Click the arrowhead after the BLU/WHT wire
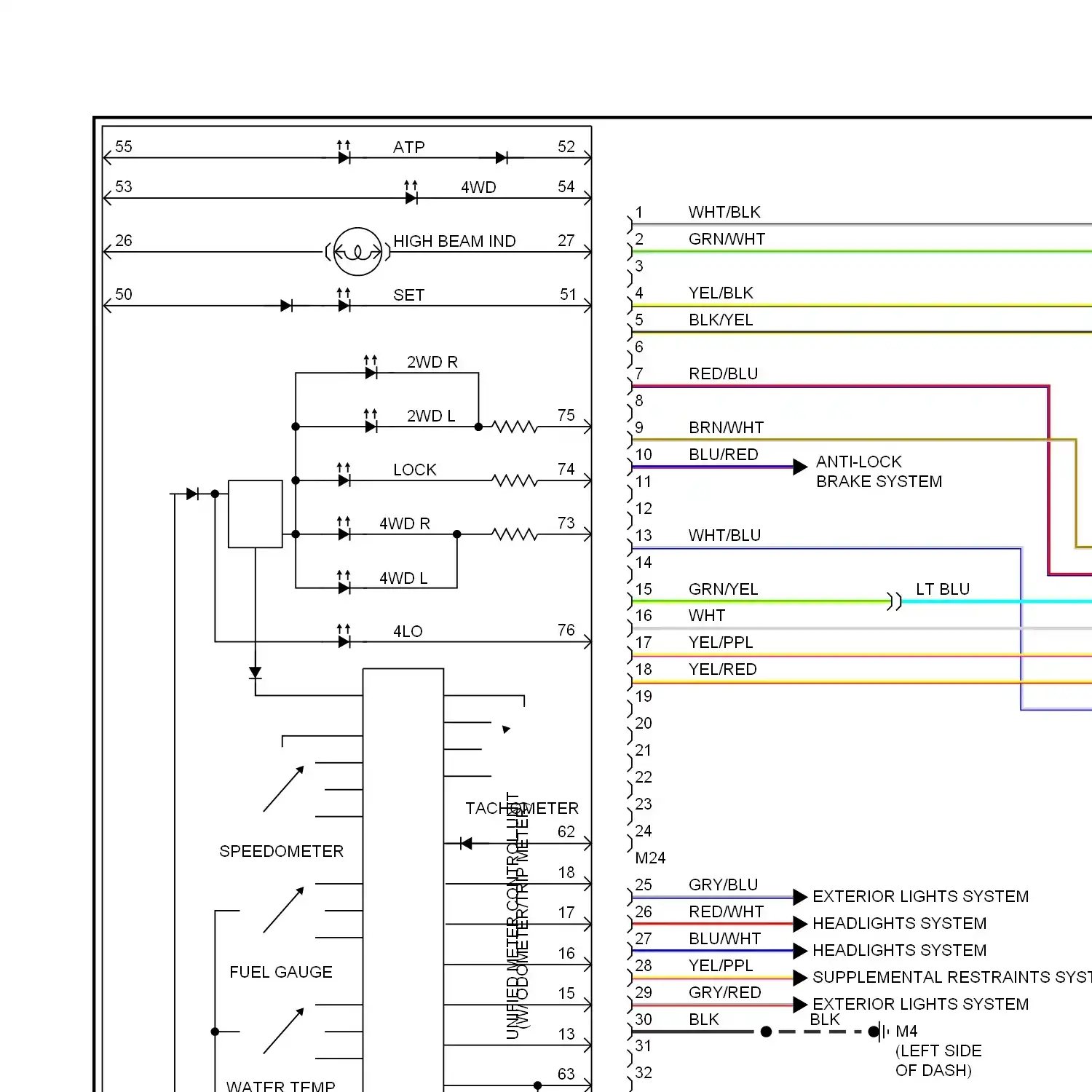The image size is (1092, 1092). (x=800, y=951)
